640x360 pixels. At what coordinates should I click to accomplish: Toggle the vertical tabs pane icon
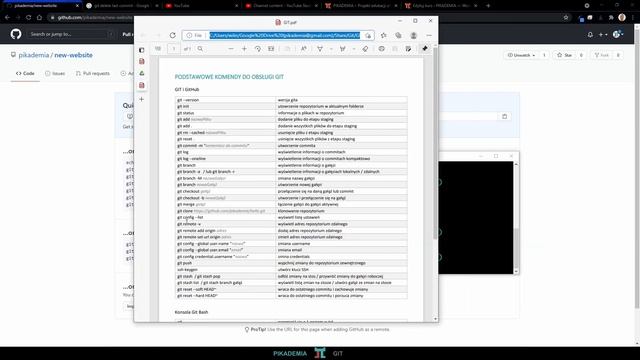pos(142,50)
